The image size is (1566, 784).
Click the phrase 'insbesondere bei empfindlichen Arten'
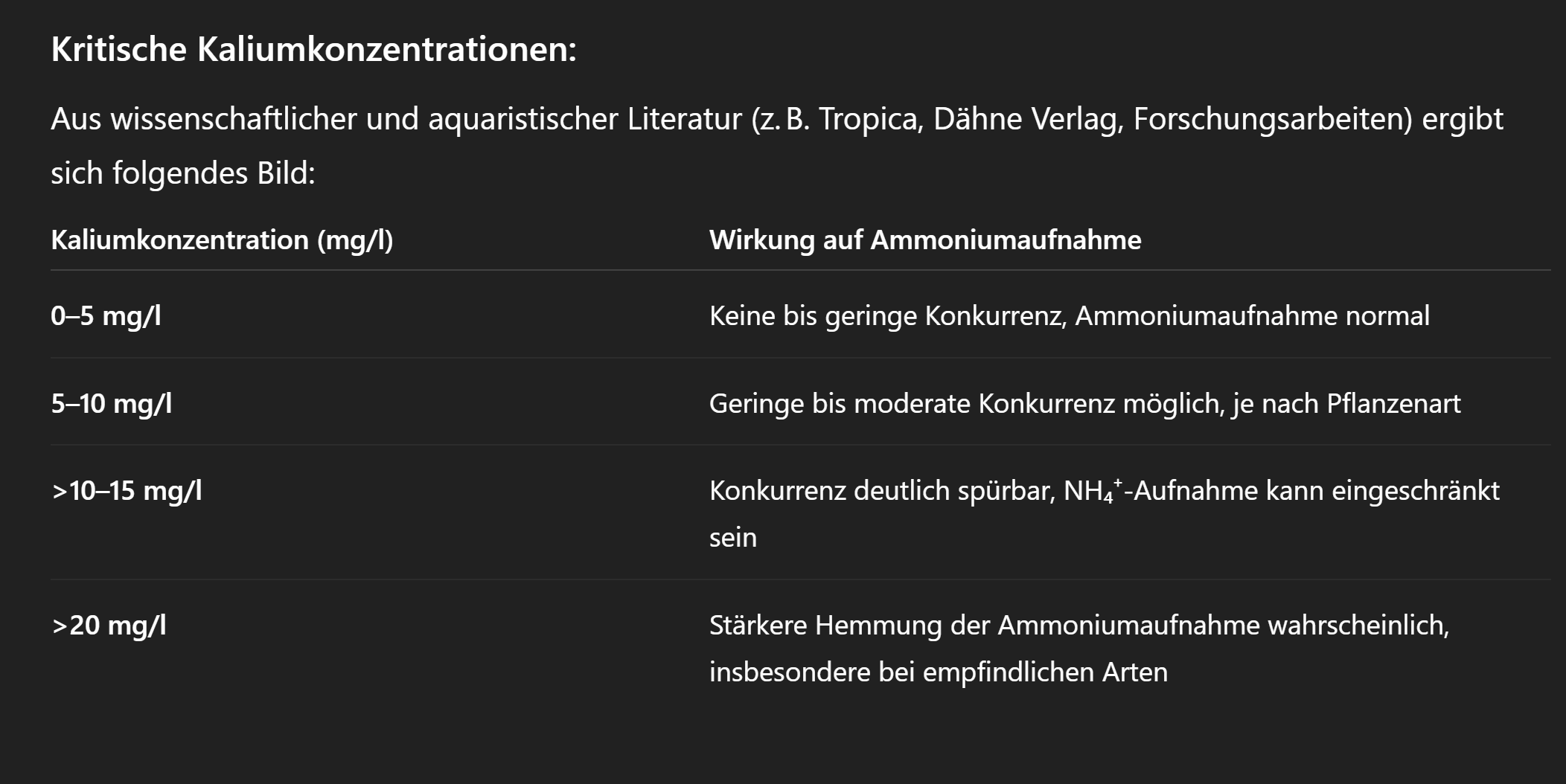(938, 672)
